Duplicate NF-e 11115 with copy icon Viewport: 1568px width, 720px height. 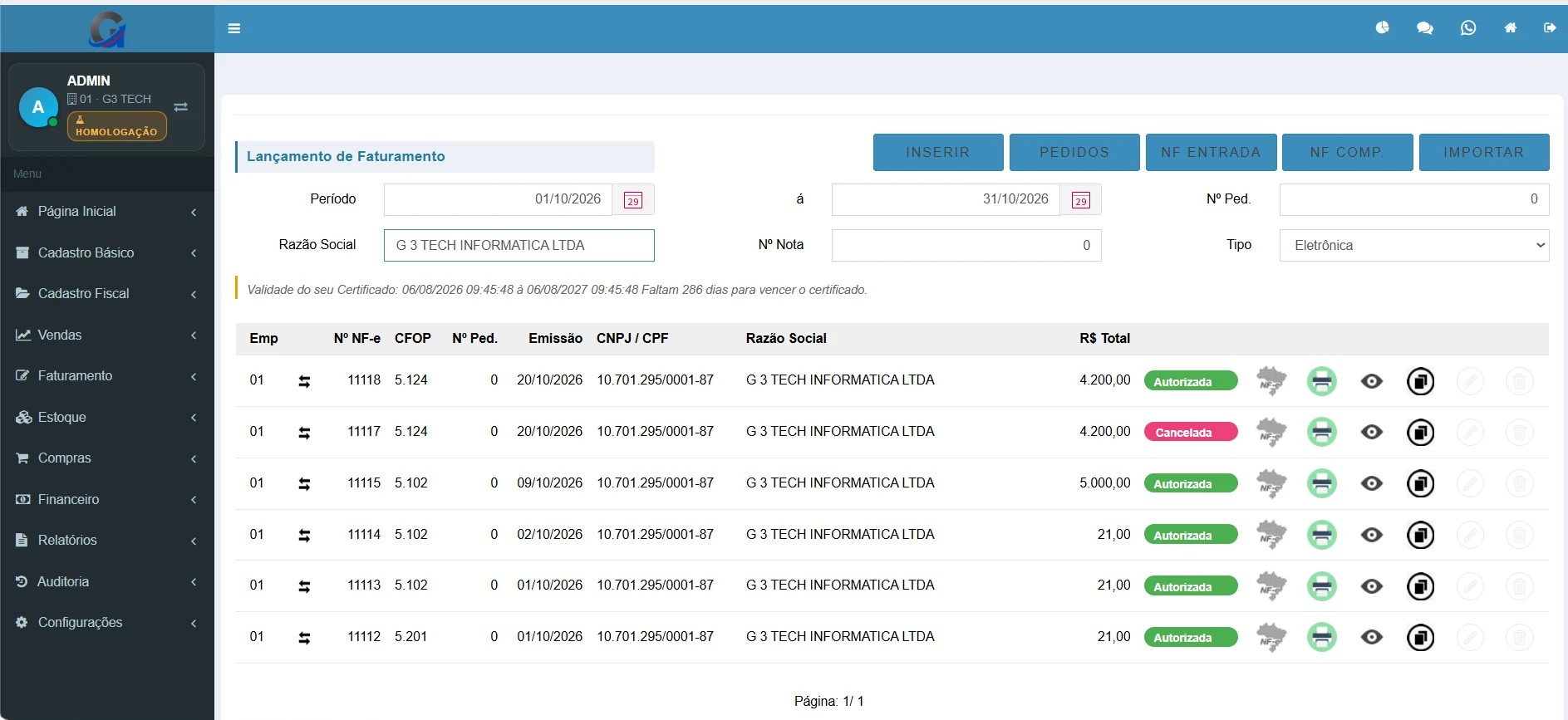(x=1420, y=483)
